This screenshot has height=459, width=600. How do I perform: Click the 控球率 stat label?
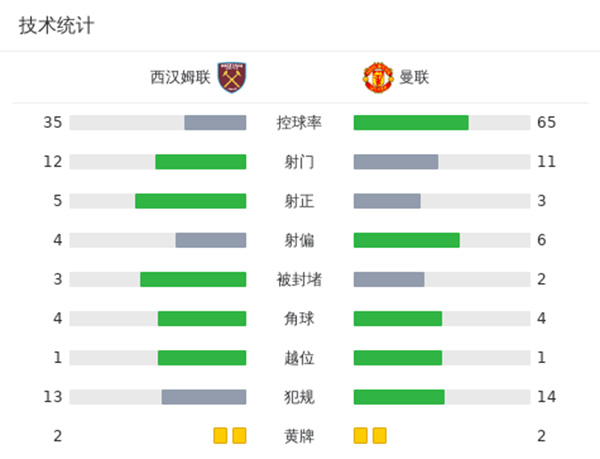299,123
